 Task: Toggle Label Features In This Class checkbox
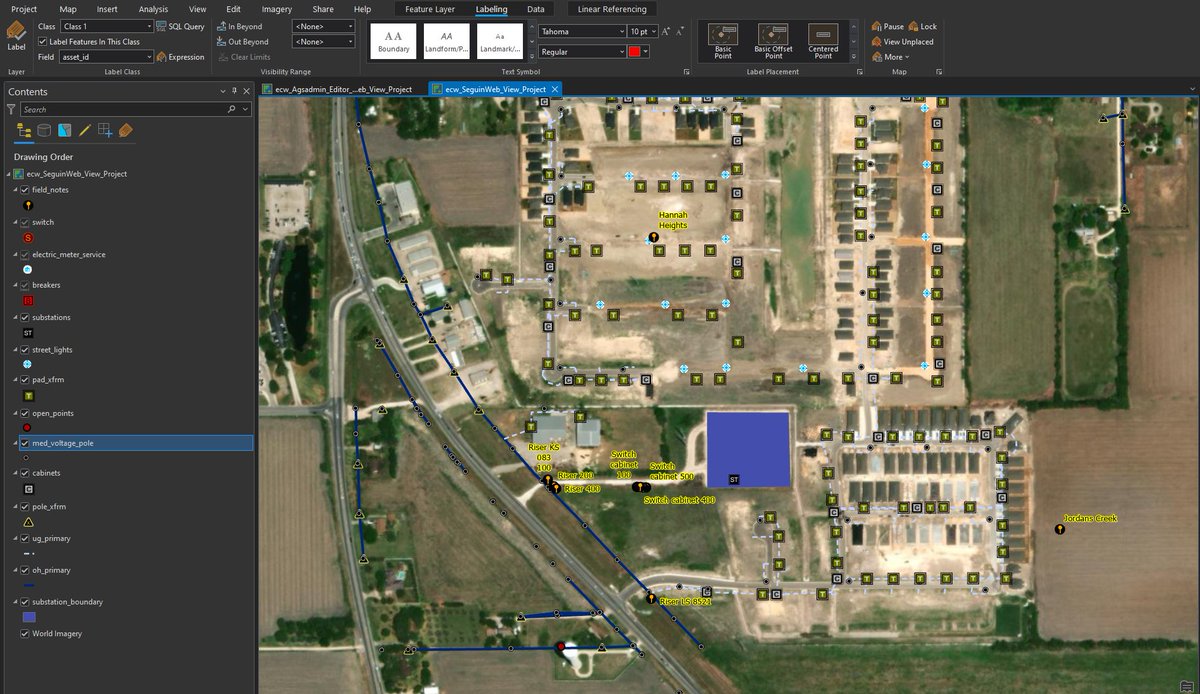[x=42, y=42]
